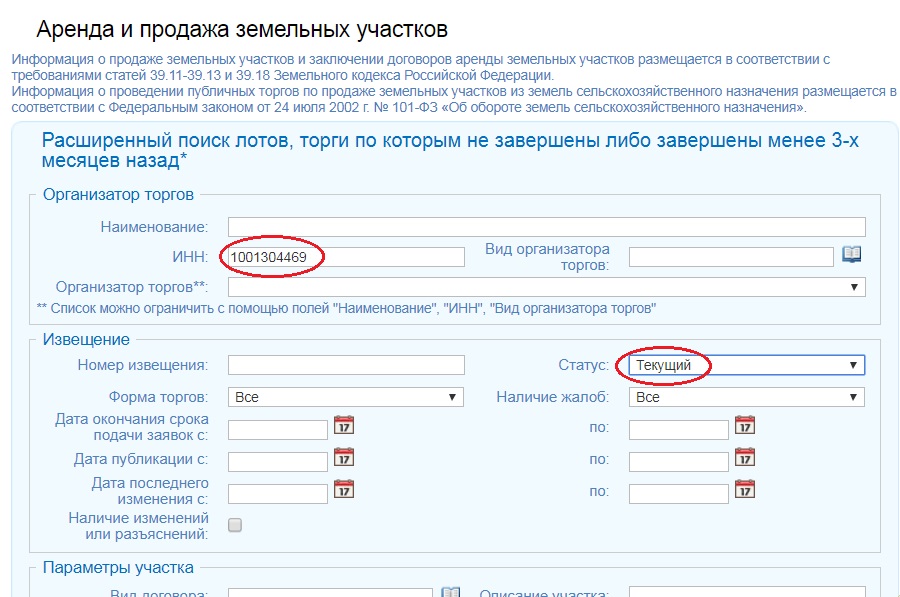Image resolution: width=900 pixels, height=597 pixels.
Task: Open calendar for publication date 'по' field
Action: click(x=745, y=458)
